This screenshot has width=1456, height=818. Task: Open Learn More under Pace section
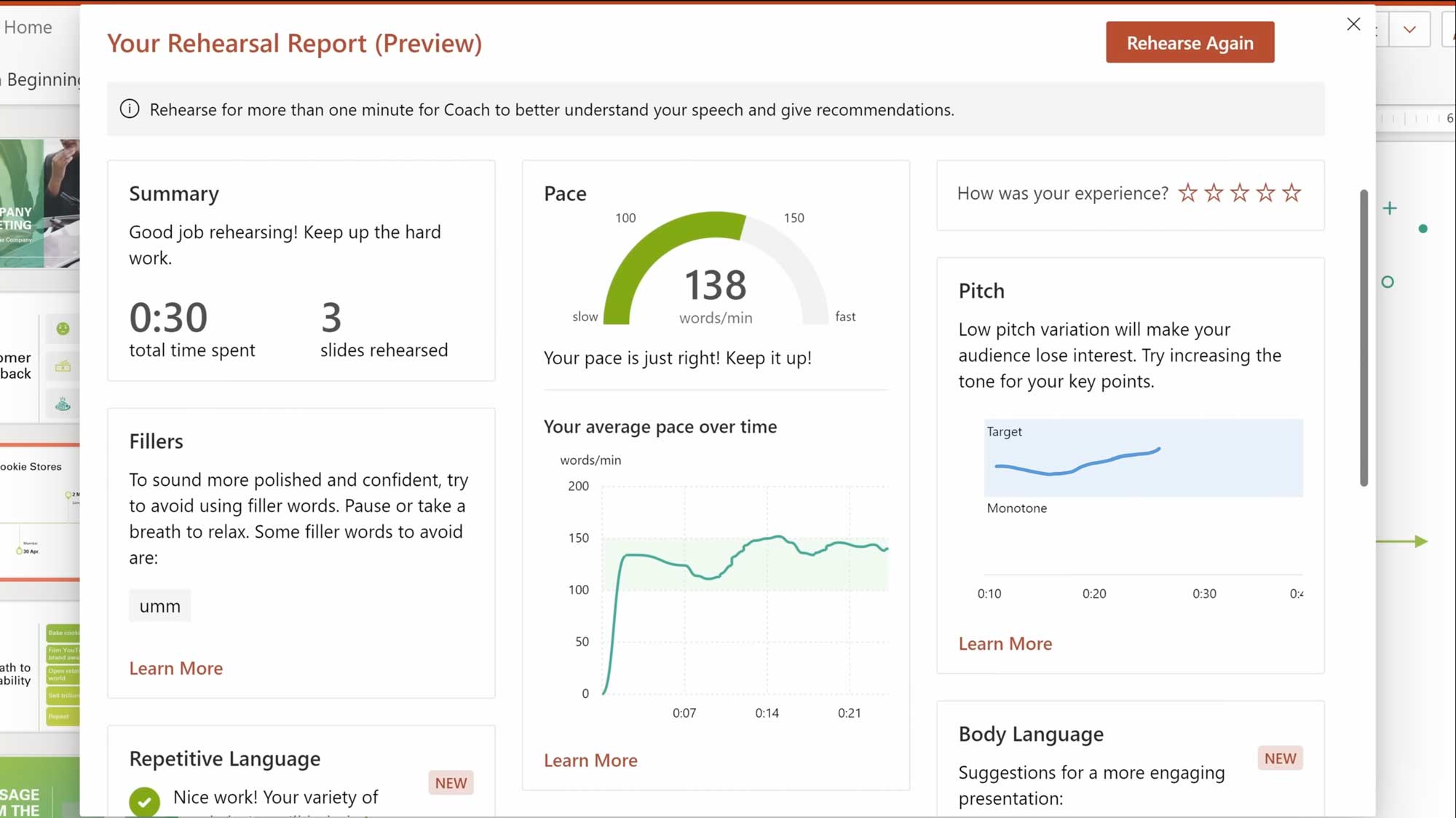590,759
